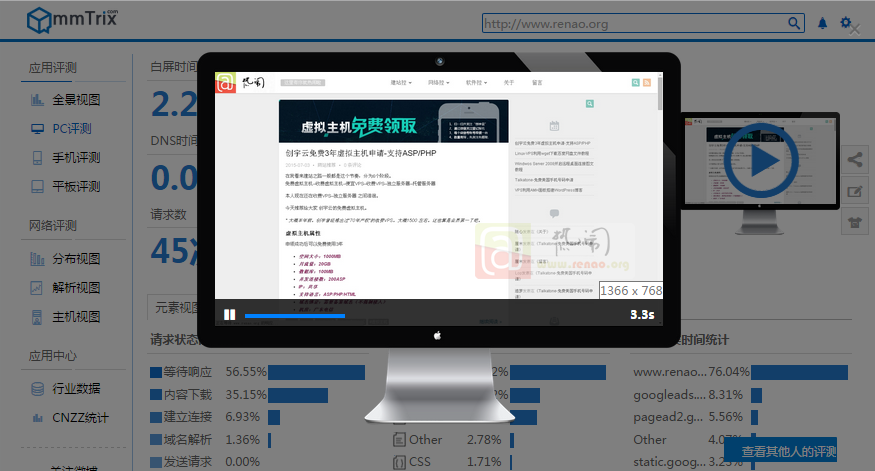Screen dimensions: 875x471
Task: Click the green search icon in recorded page header
Action: (636, 83)
